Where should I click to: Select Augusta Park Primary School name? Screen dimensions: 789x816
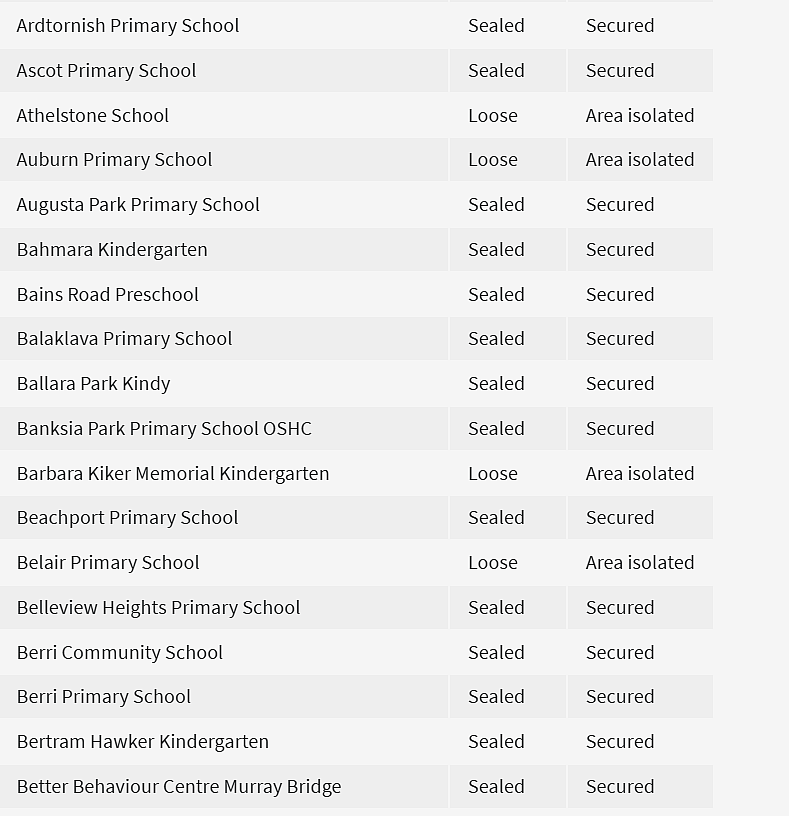138,205
